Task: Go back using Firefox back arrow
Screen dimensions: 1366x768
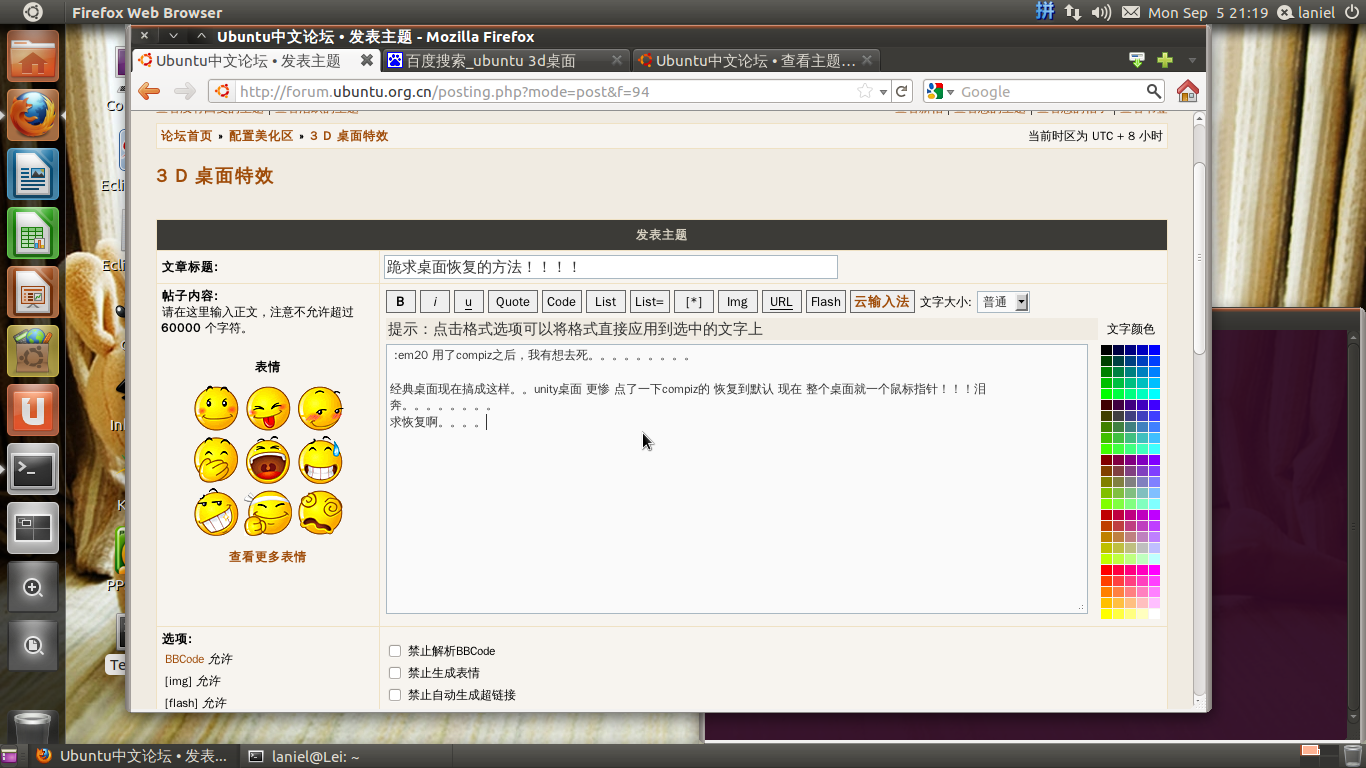Action: (149, 91)
